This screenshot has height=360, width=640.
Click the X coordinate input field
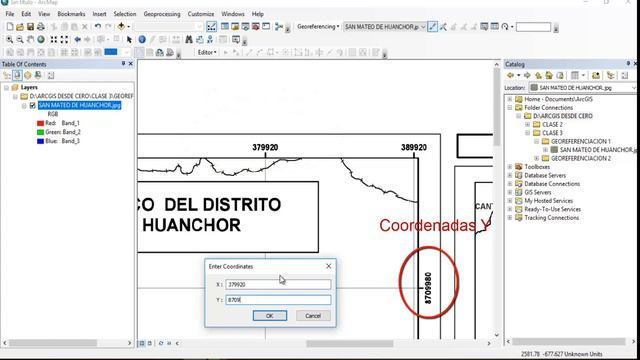click(x=278, y=284)
